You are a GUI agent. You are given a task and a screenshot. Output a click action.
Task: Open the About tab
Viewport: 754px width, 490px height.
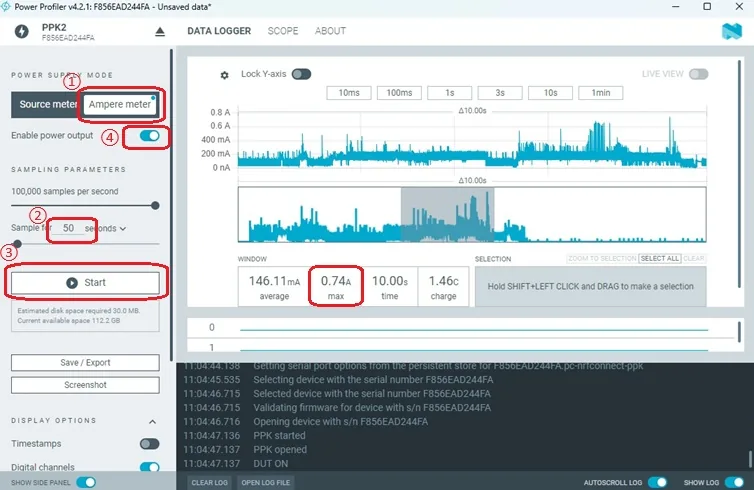330,31
